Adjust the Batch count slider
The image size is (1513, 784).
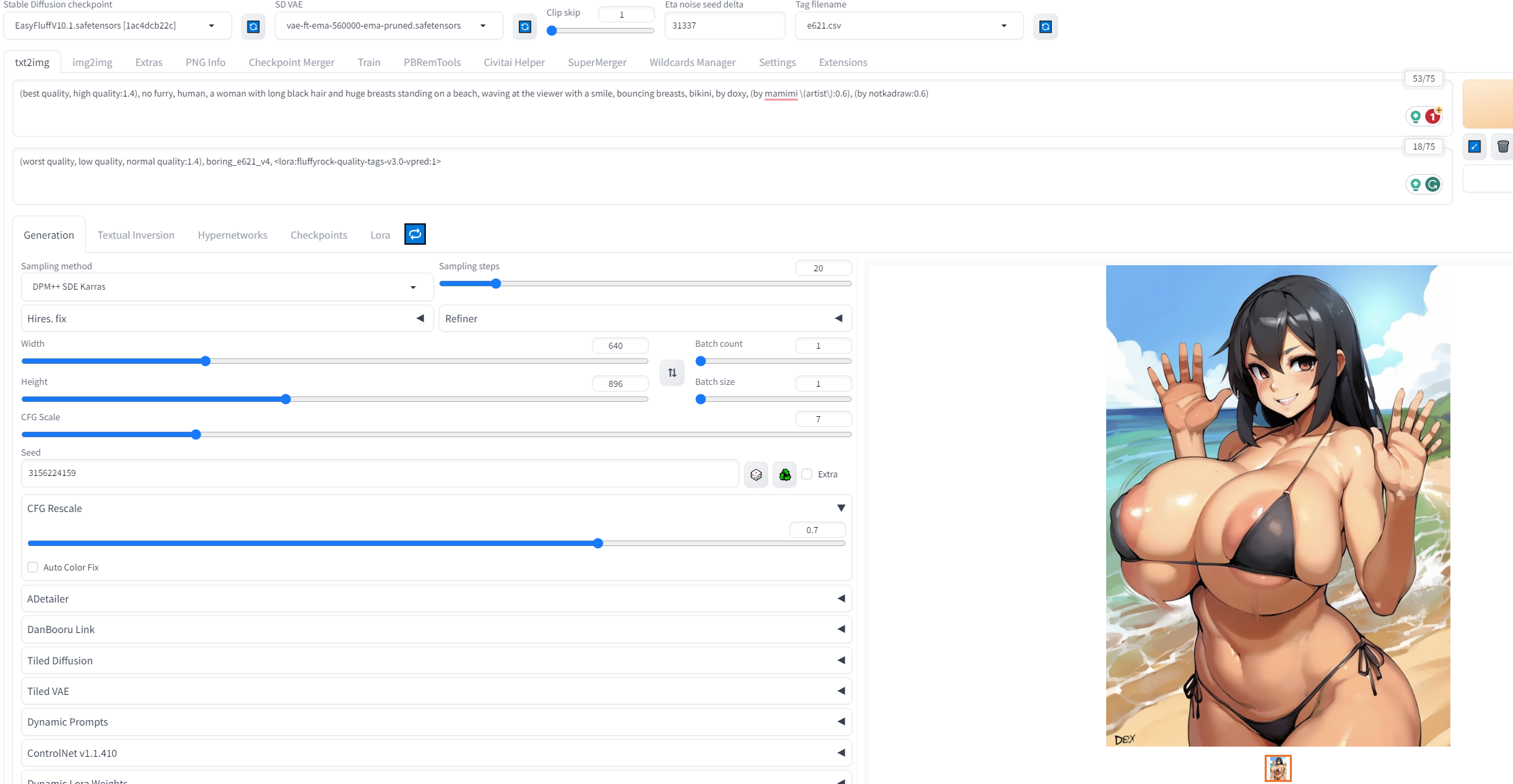pyautogui.click(x=774, y=361)
